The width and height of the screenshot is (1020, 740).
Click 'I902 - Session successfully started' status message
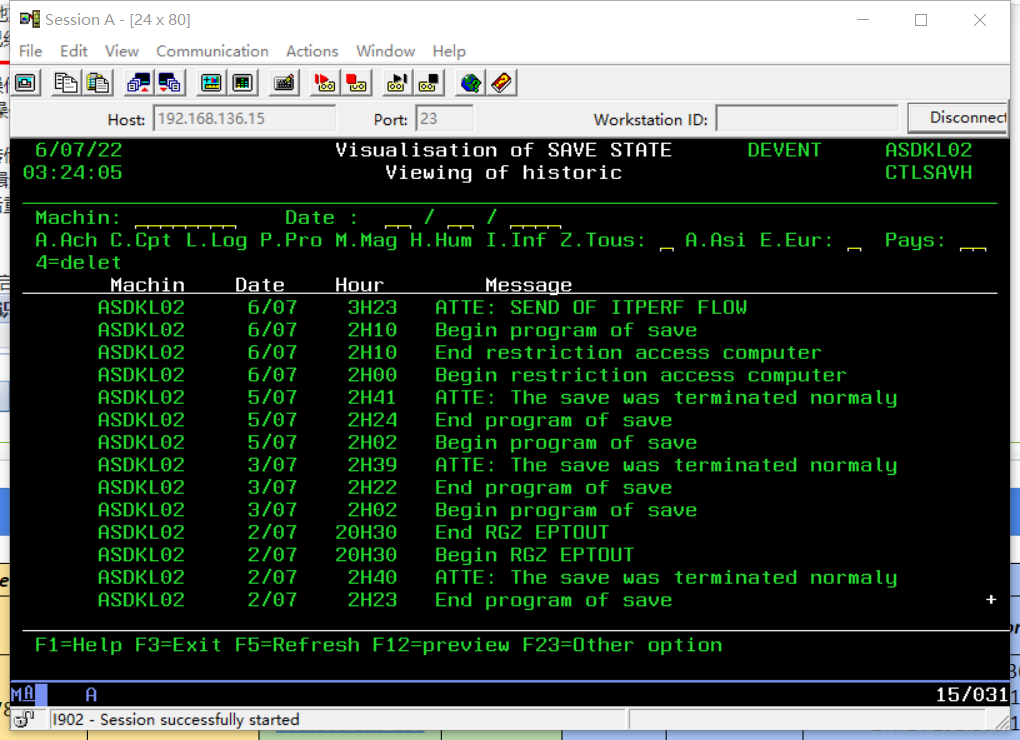[x=176, y=719]
